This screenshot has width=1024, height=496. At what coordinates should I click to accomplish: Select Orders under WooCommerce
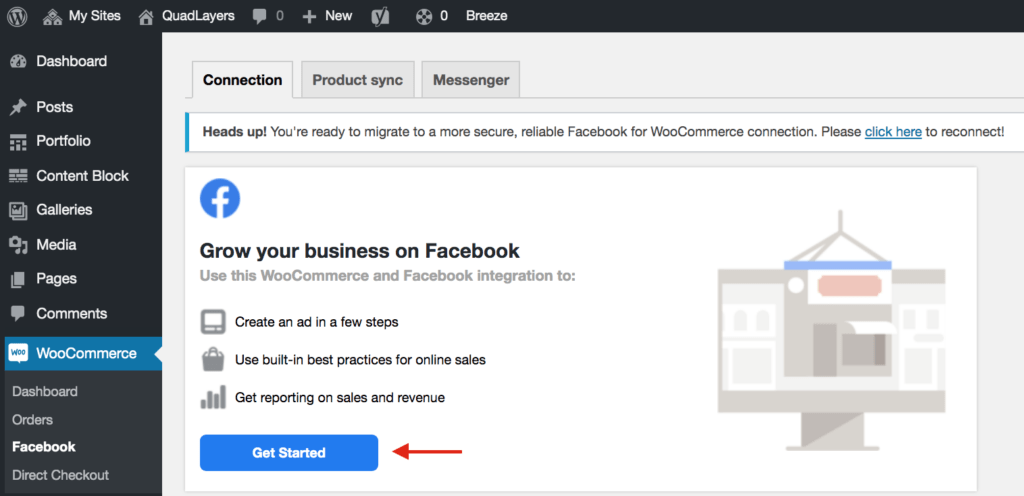(33, 420)
